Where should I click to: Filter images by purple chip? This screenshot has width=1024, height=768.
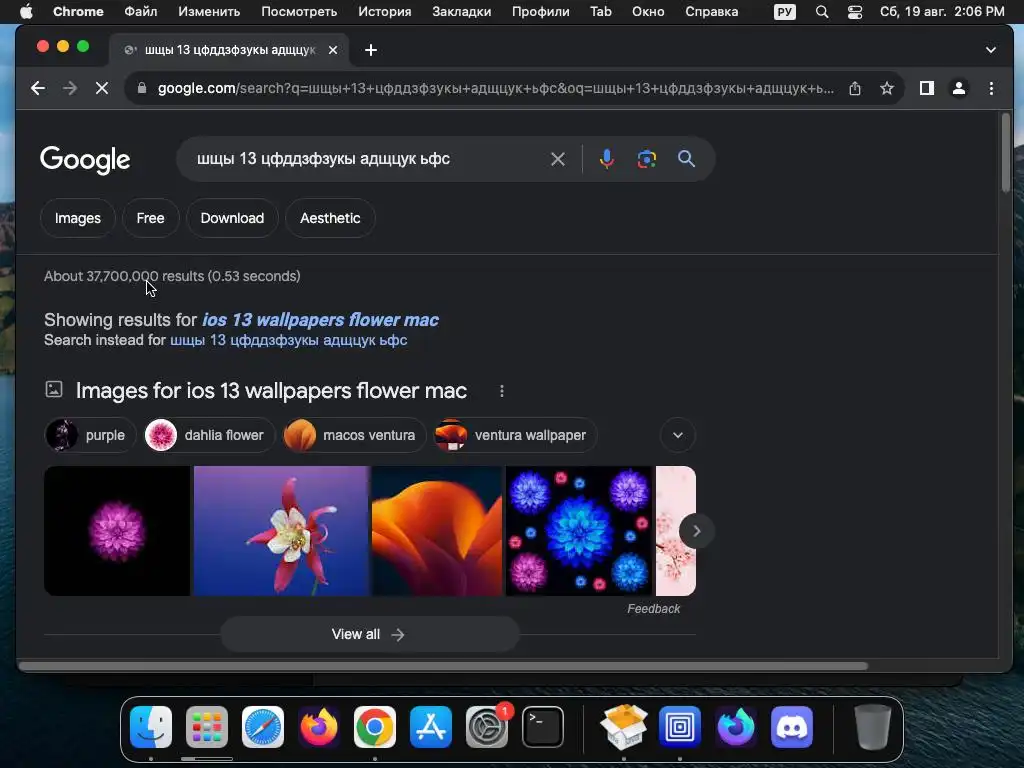click(90, 435)
